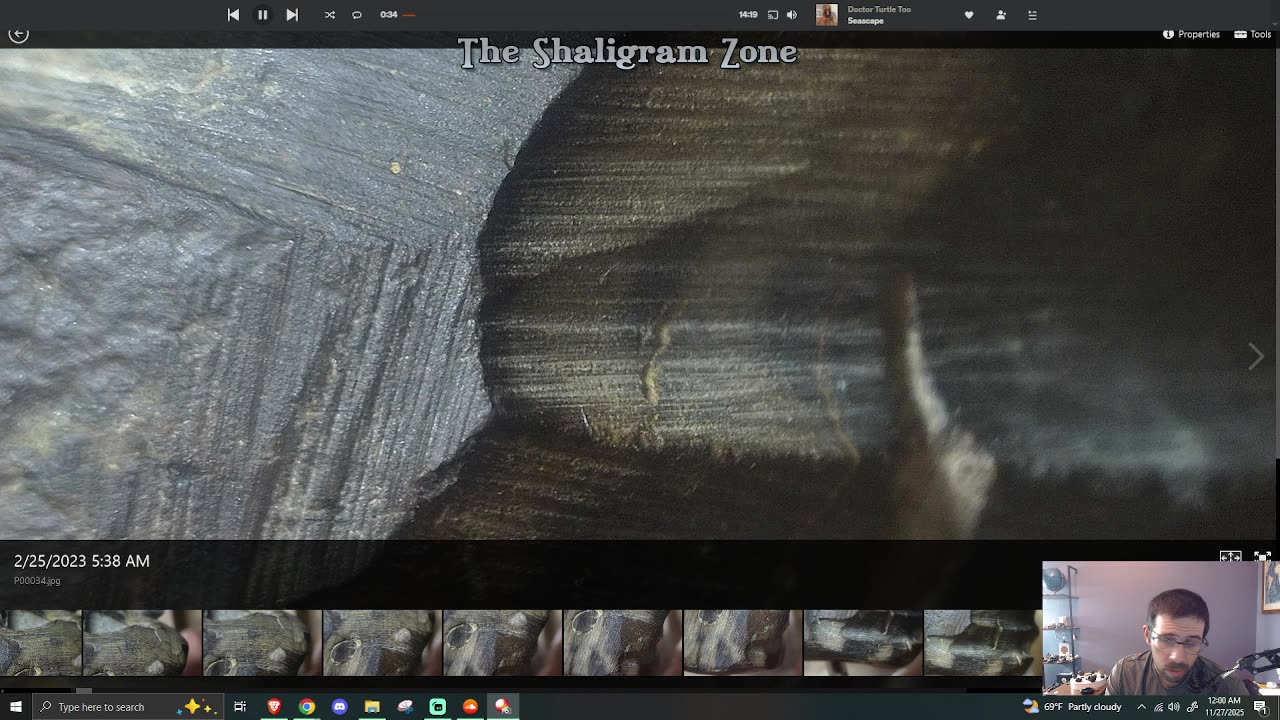1280x720 pixels.
Task: Show hidden system tray icons
Action: tap(1142, 707)
